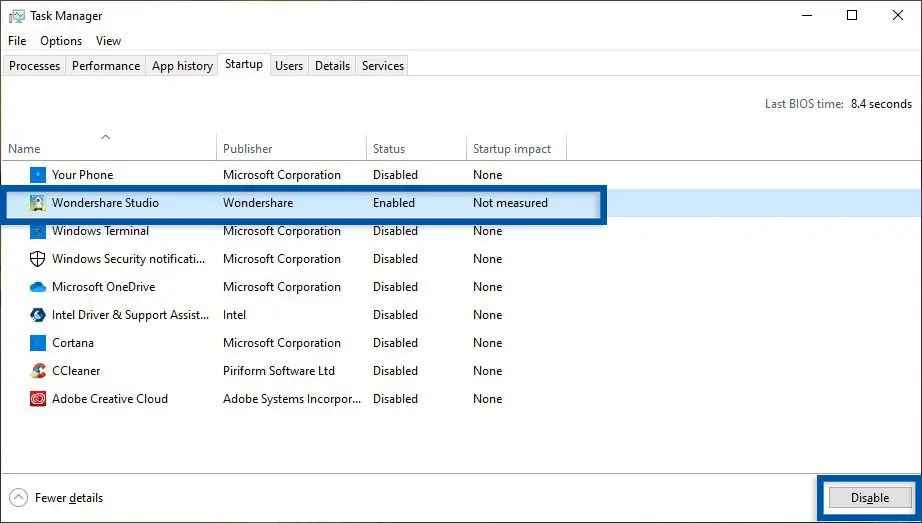
Task: Click the Intel Driver & Support icon
Action: pyautogui.click(x=38, y=315)
